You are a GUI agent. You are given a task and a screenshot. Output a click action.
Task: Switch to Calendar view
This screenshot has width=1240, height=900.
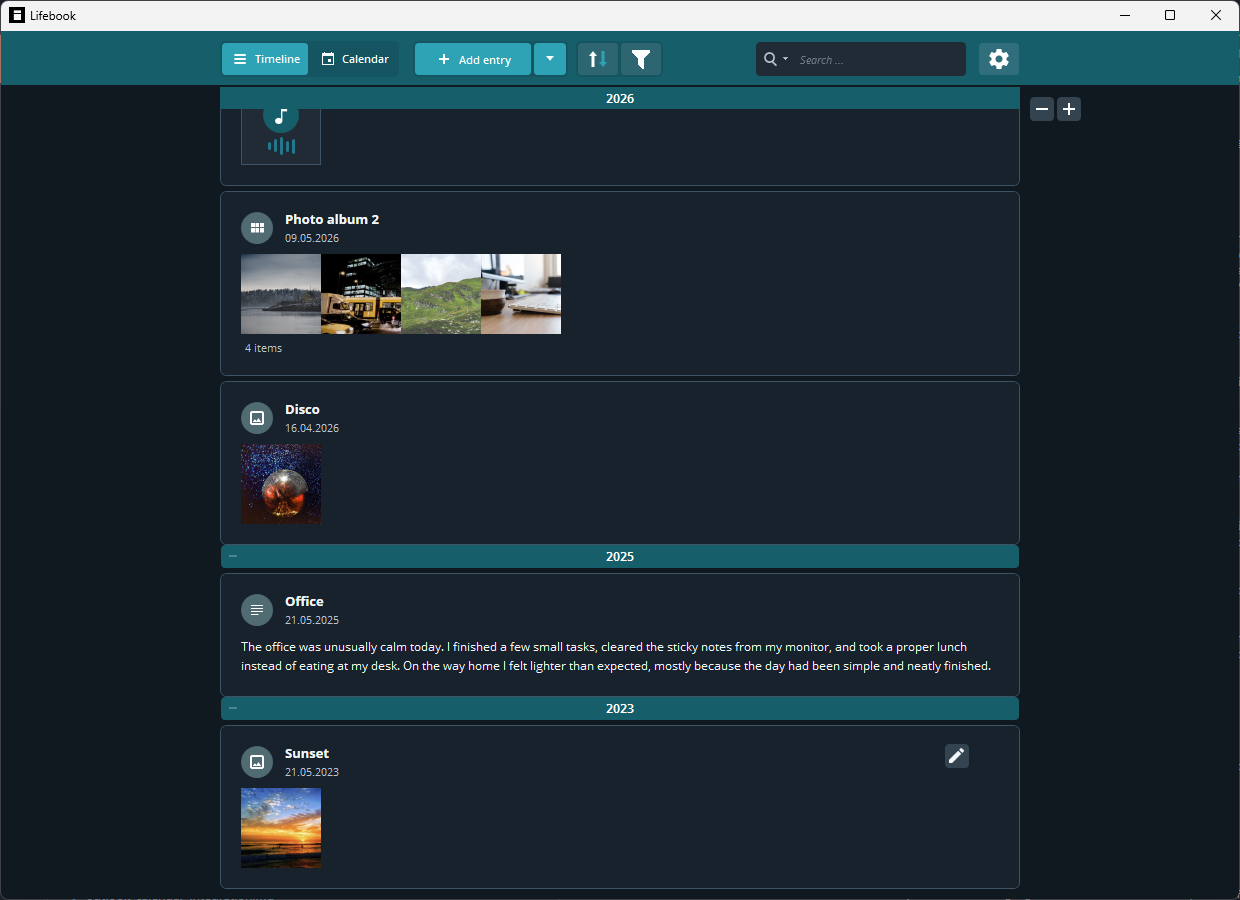[x=354, y=59]
